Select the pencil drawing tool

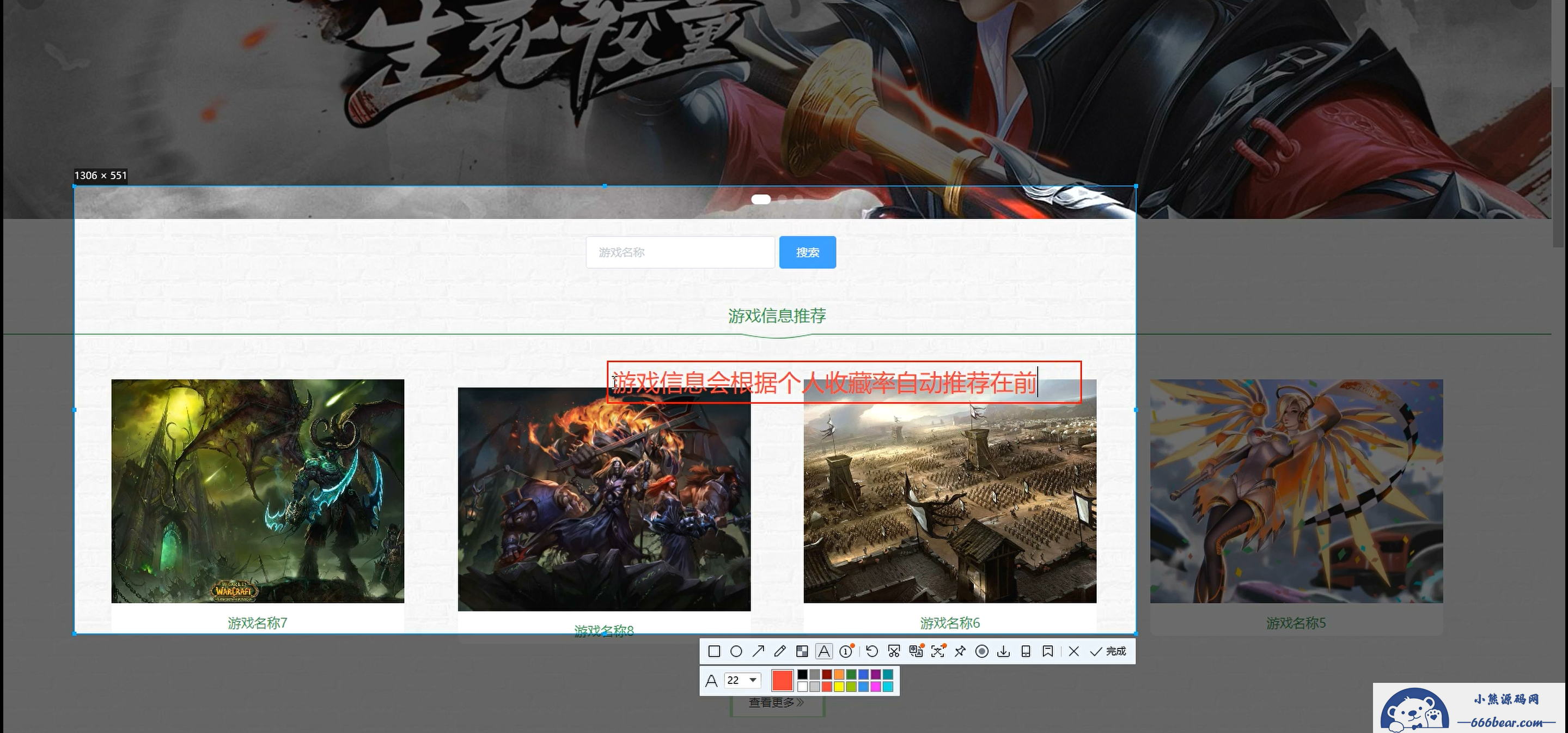point(780,651)
